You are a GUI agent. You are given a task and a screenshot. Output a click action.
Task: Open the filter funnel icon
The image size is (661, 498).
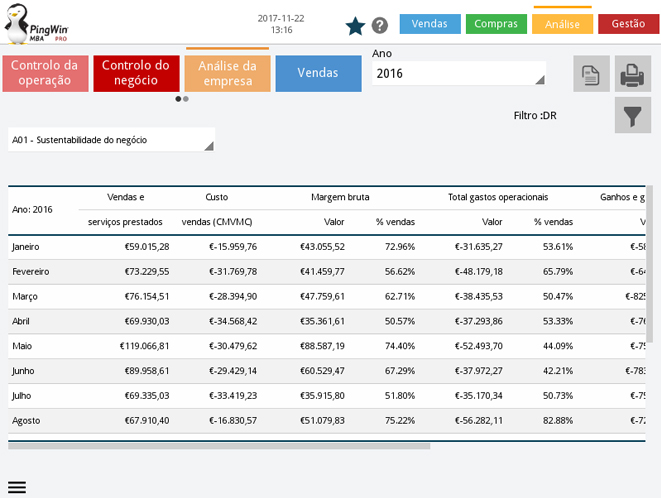(x=632, y=115)
